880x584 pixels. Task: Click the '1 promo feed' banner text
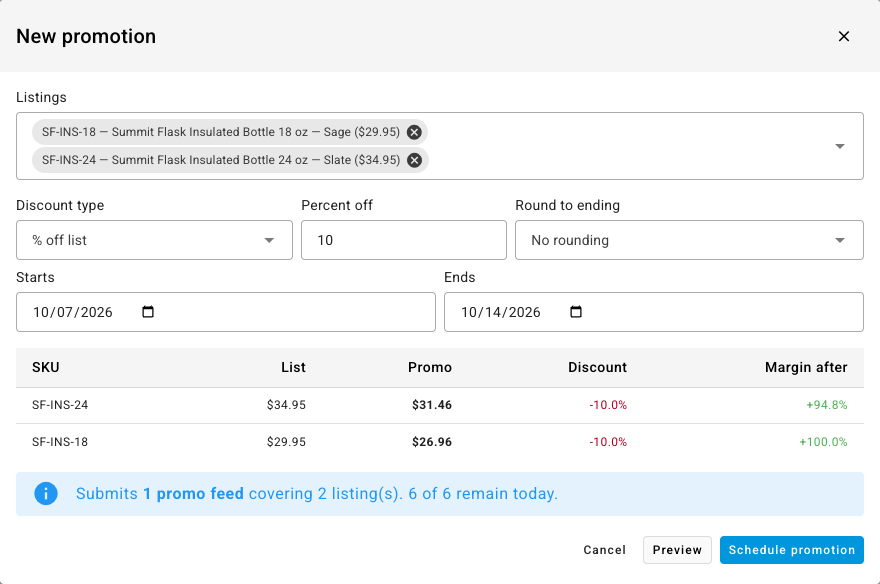pos(193,494)
